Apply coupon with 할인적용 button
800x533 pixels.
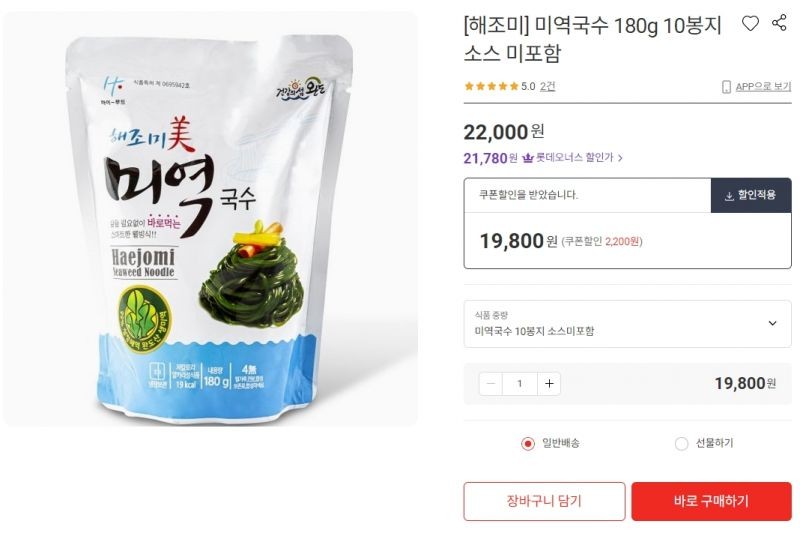click(x=751, y=195)
